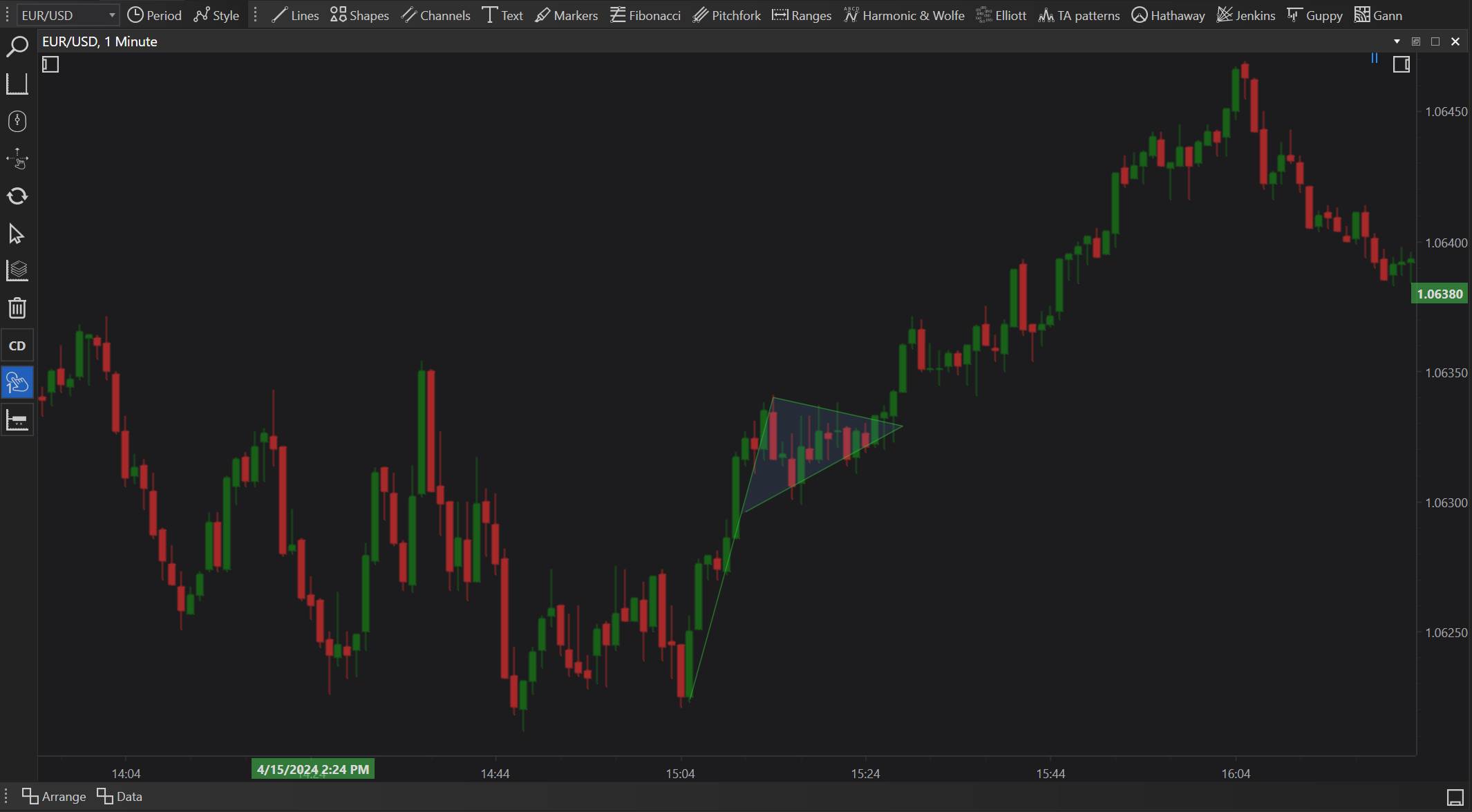Click the Data button
Image resolution: width=1472 pixels, height=812 pixels.
(120, 796)
